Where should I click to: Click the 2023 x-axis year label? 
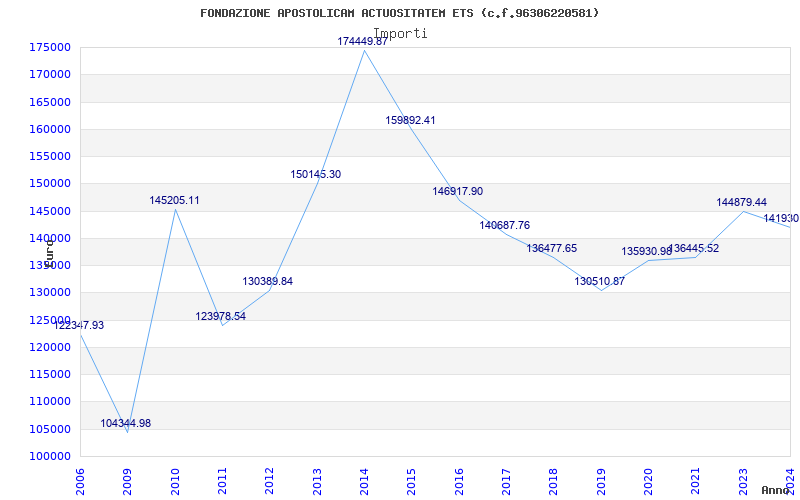[743, 481]
